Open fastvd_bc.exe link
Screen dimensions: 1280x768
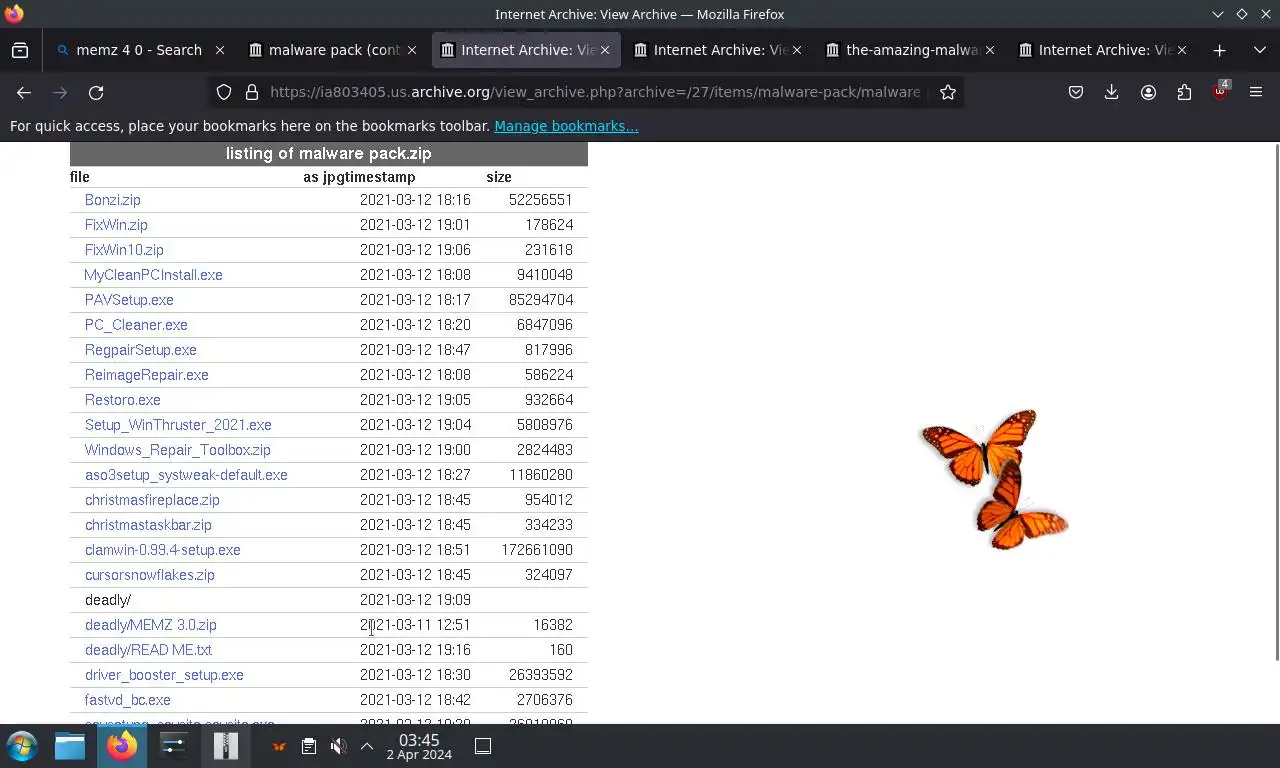128,700
